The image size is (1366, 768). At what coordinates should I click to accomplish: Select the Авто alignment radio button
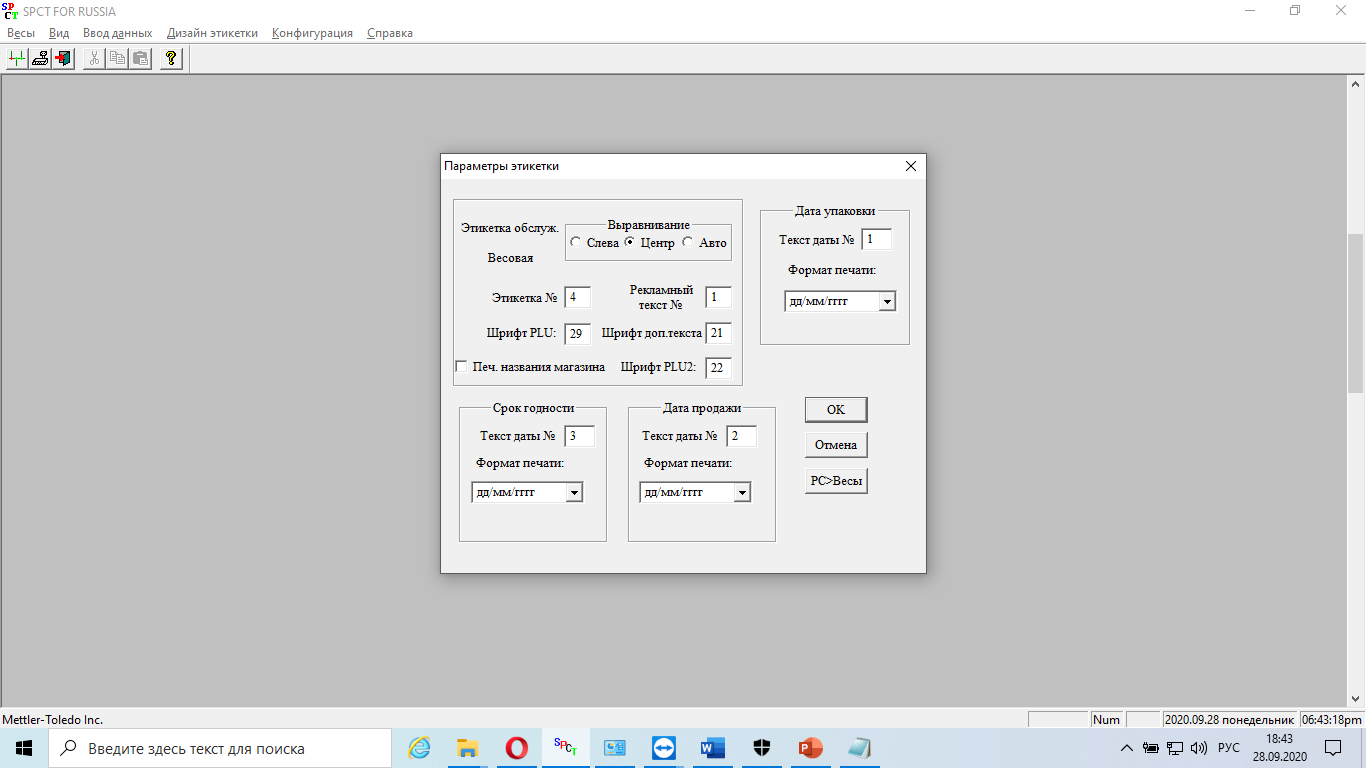tap(688, 242)
